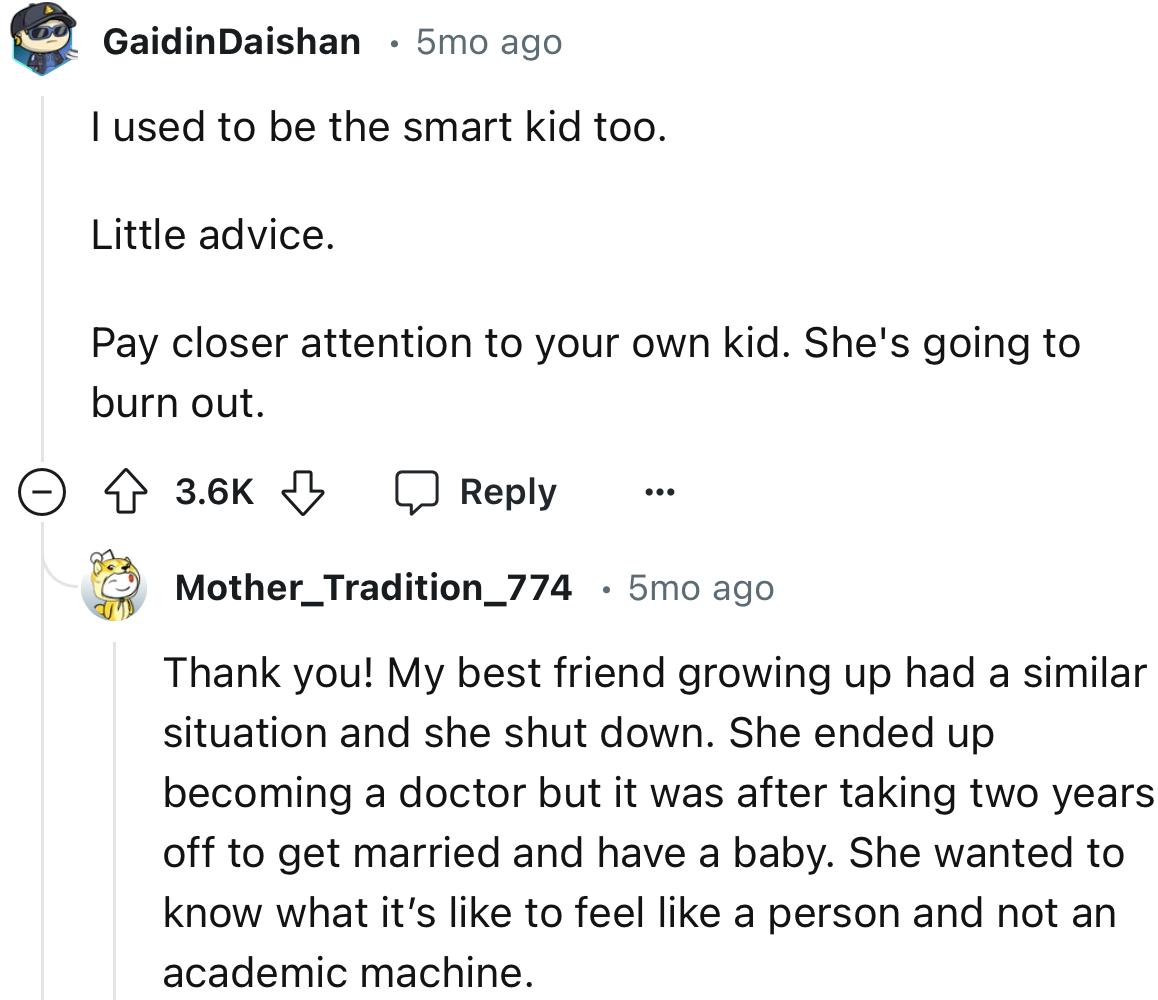
Task: Click the Reply button label
Action: pos(508,491)
